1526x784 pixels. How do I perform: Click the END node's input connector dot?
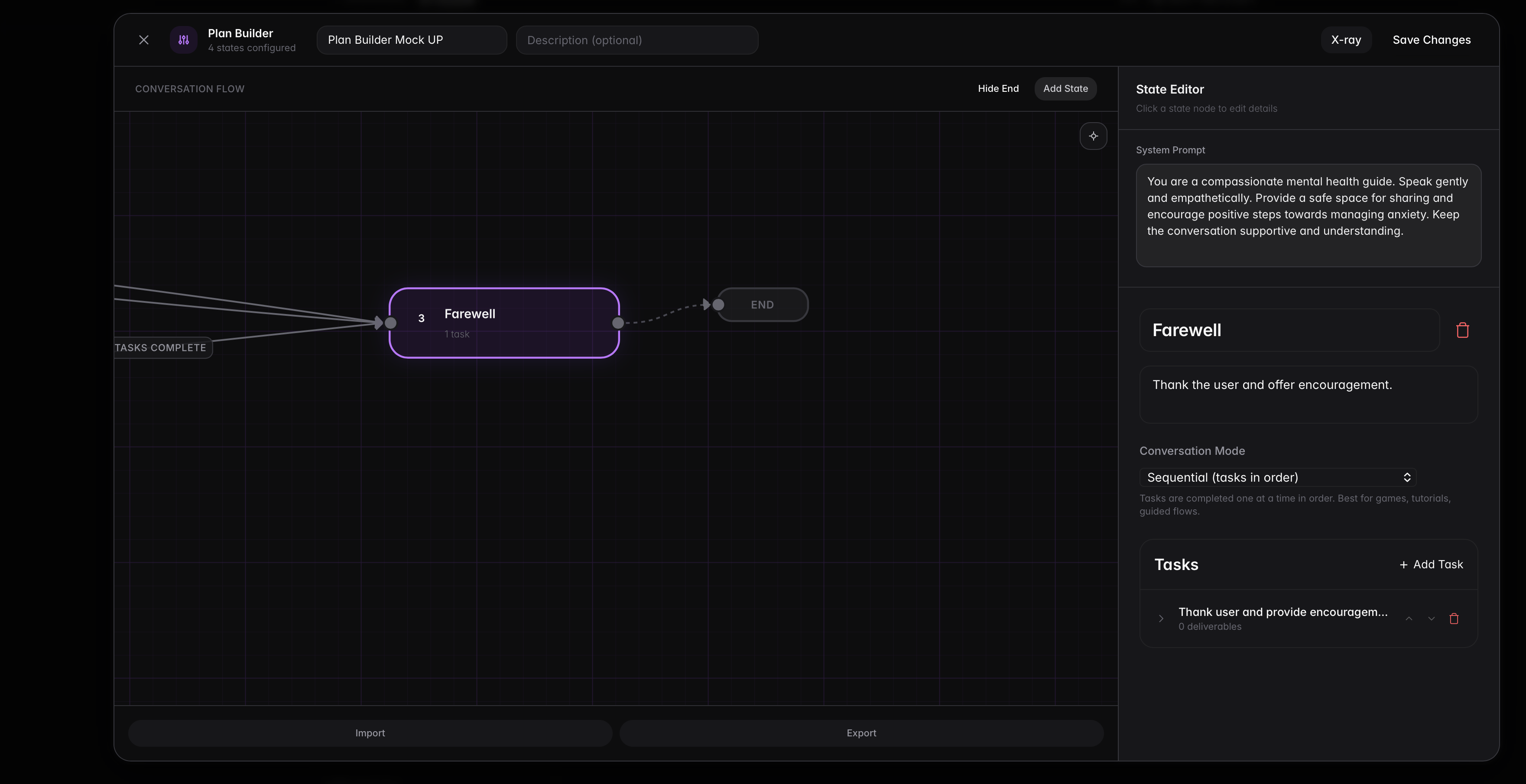[718, 305]
